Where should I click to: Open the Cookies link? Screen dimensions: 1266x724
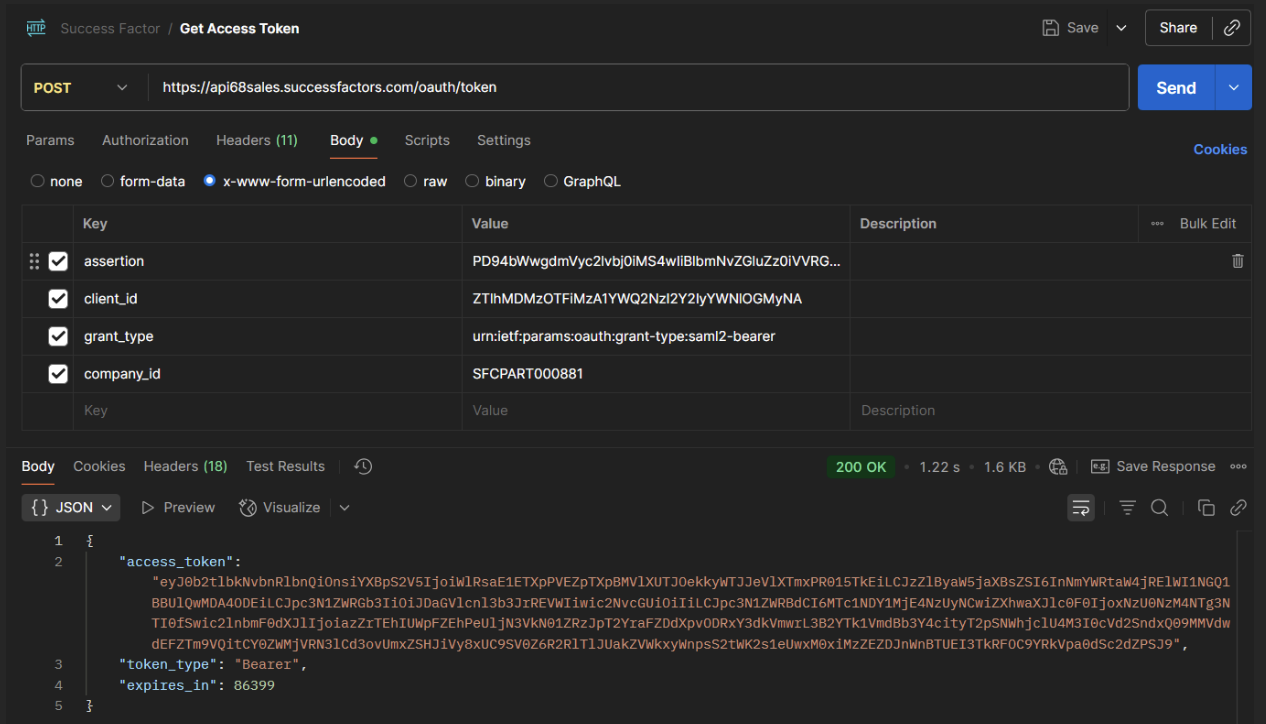click(x=1220, y=149)
